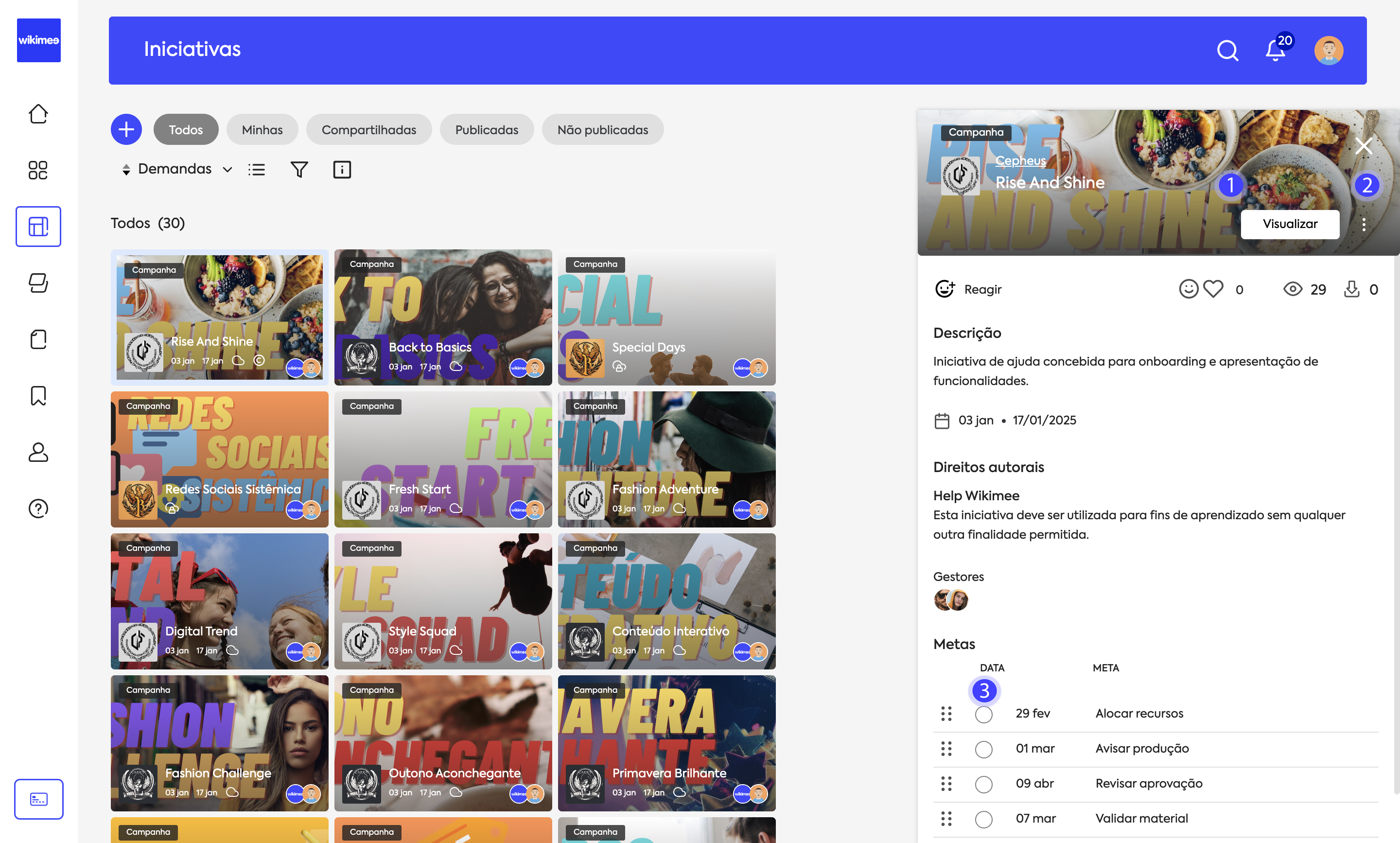Mark Alocar recursos meta as done
The width and height of the screenshot is (1400, 843).
(x=984, y=714)
